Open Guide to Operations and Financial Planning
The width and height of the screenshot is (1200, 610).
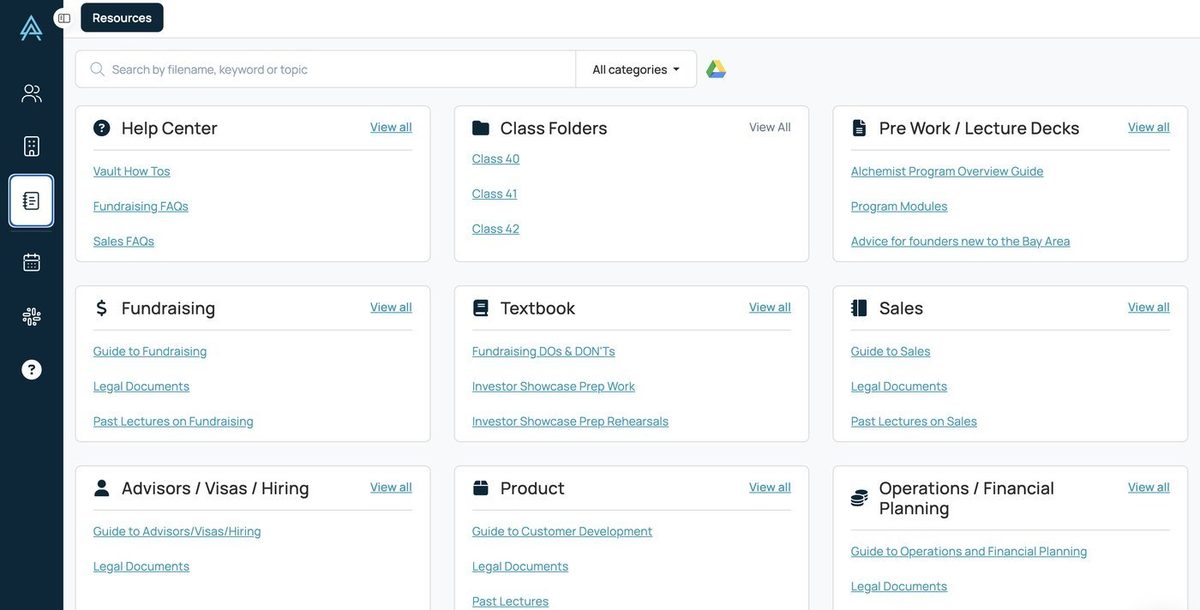(969, 551)
